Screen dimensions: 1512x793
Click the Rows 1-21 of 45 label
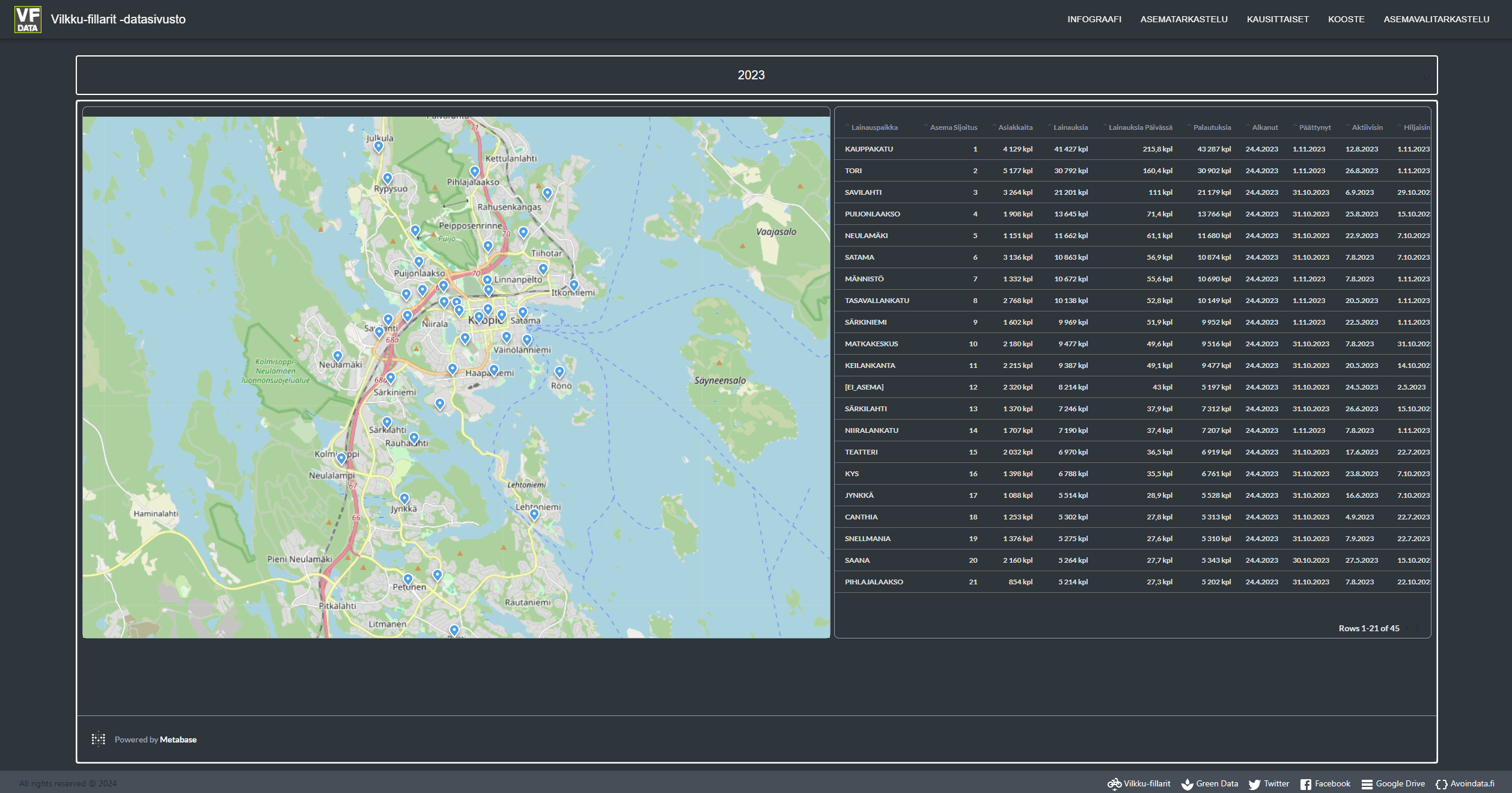click(1369, 628)
